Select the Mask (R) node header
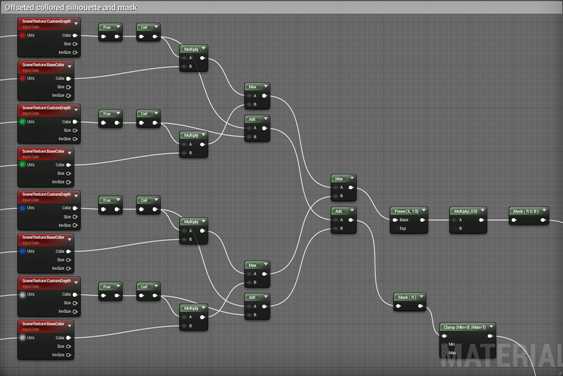This screenshot has width=563, height=376. click(x=409, y=297)
